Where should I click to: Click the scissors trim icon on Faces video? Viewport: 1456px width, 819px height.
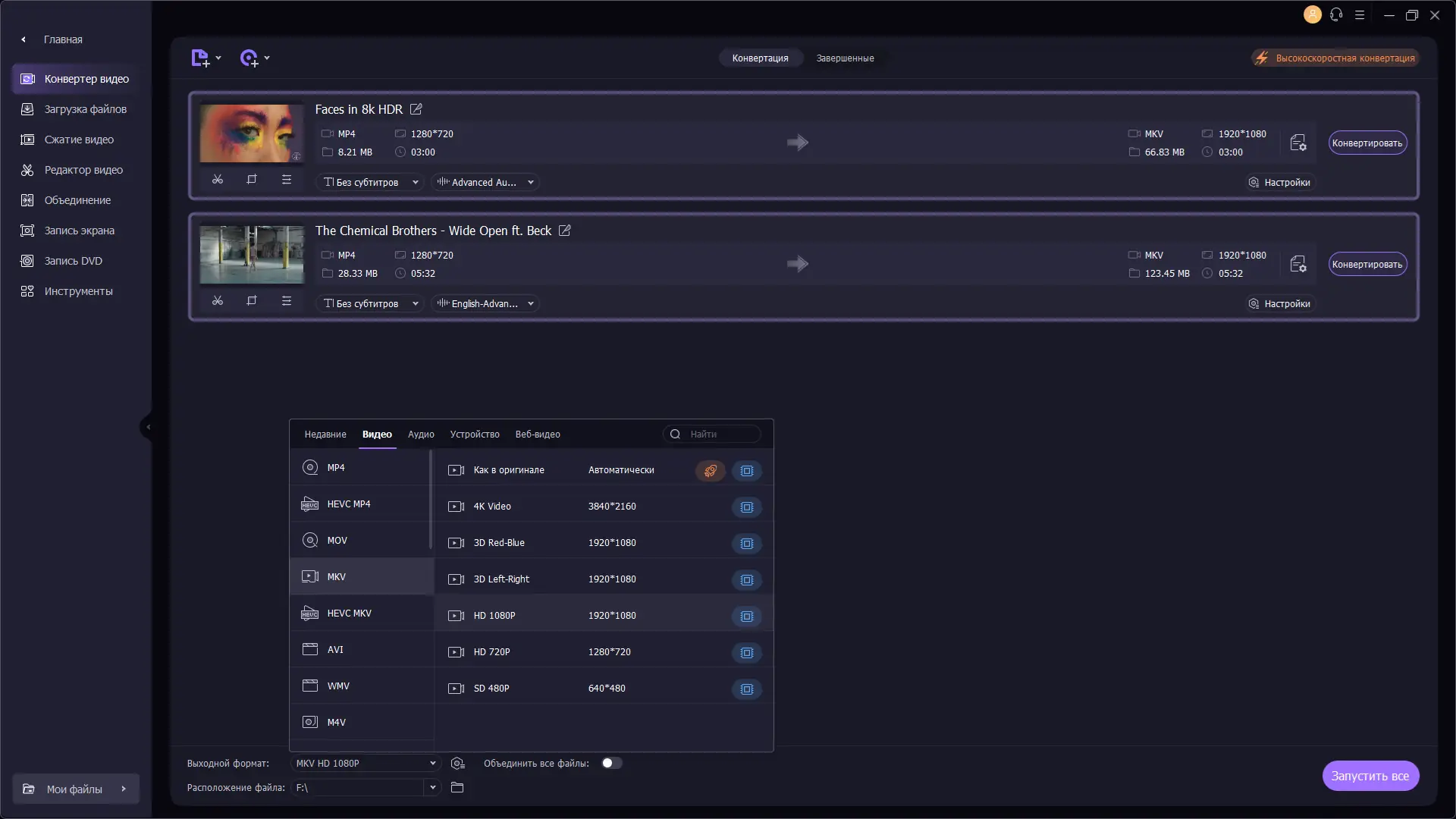click(218, 180)
